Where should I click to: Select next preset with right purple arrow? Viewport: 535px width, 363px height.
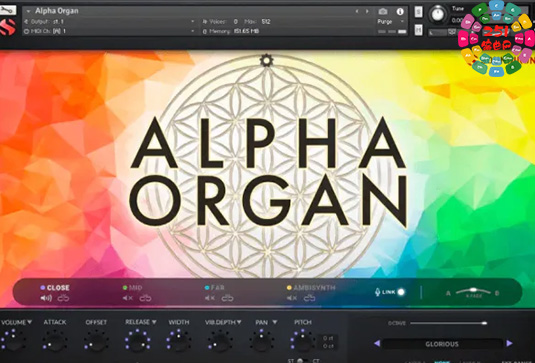[x=509, y=343]
